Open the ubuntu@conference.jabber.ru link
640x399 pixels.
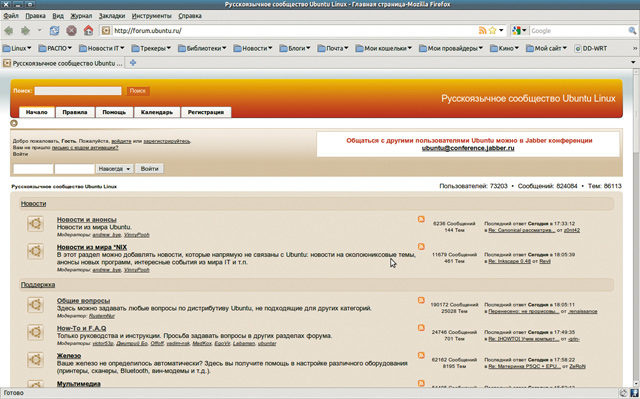coord(468,148)
